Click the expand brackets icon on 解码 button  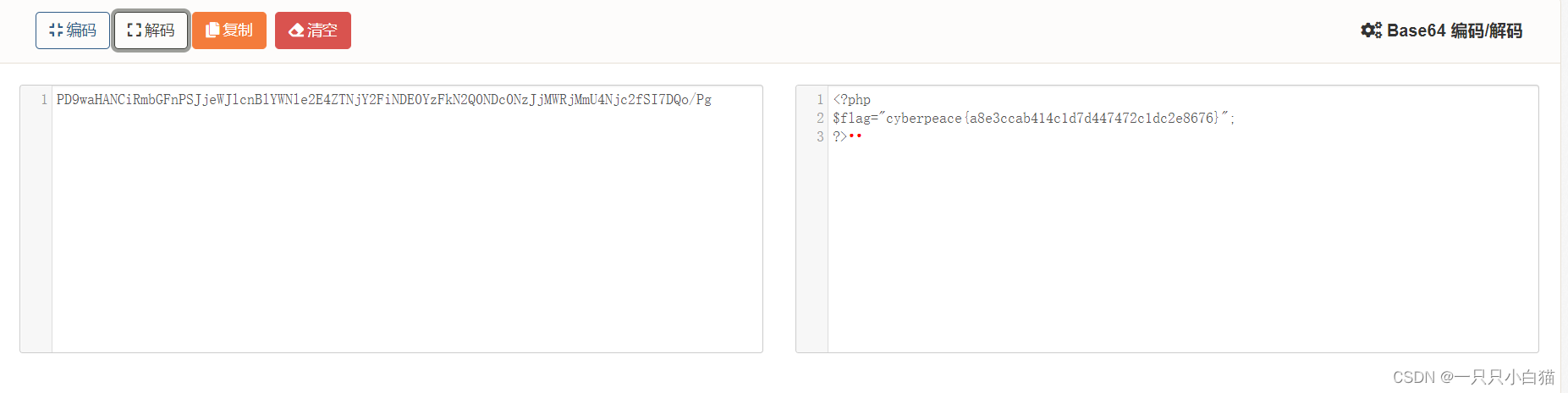(134, 30)
